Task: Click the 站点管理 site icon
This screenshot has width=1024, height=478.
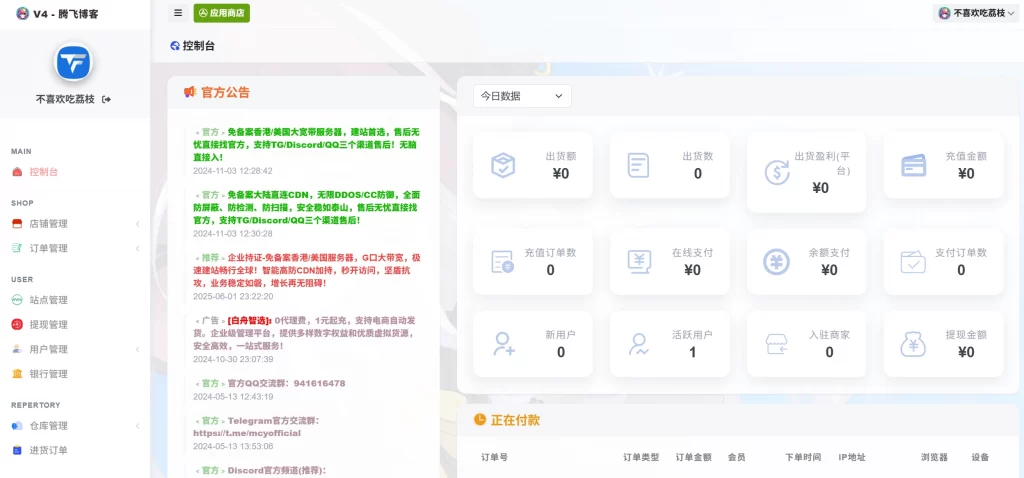Action: [17, 300]
